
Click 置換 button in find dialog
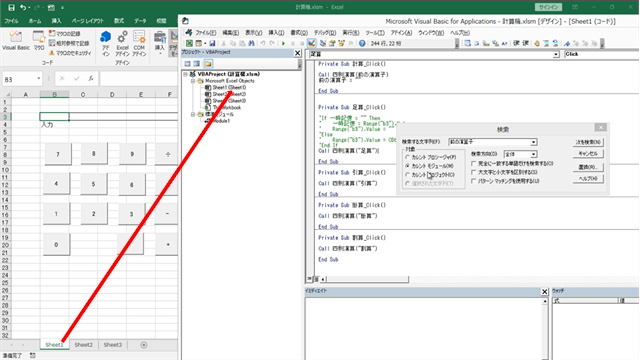588,167
